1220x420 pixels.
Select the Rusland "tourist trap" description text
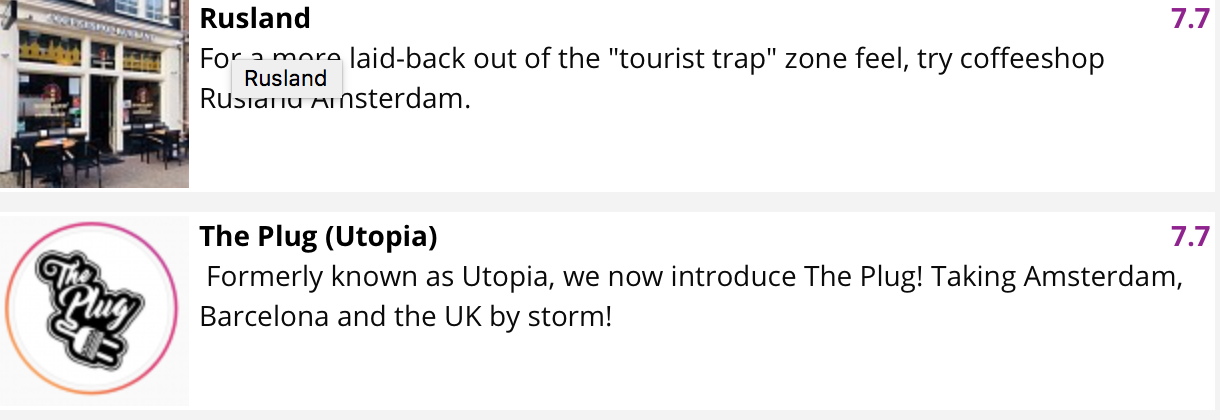pyautogui.click(x=652, y=78)
